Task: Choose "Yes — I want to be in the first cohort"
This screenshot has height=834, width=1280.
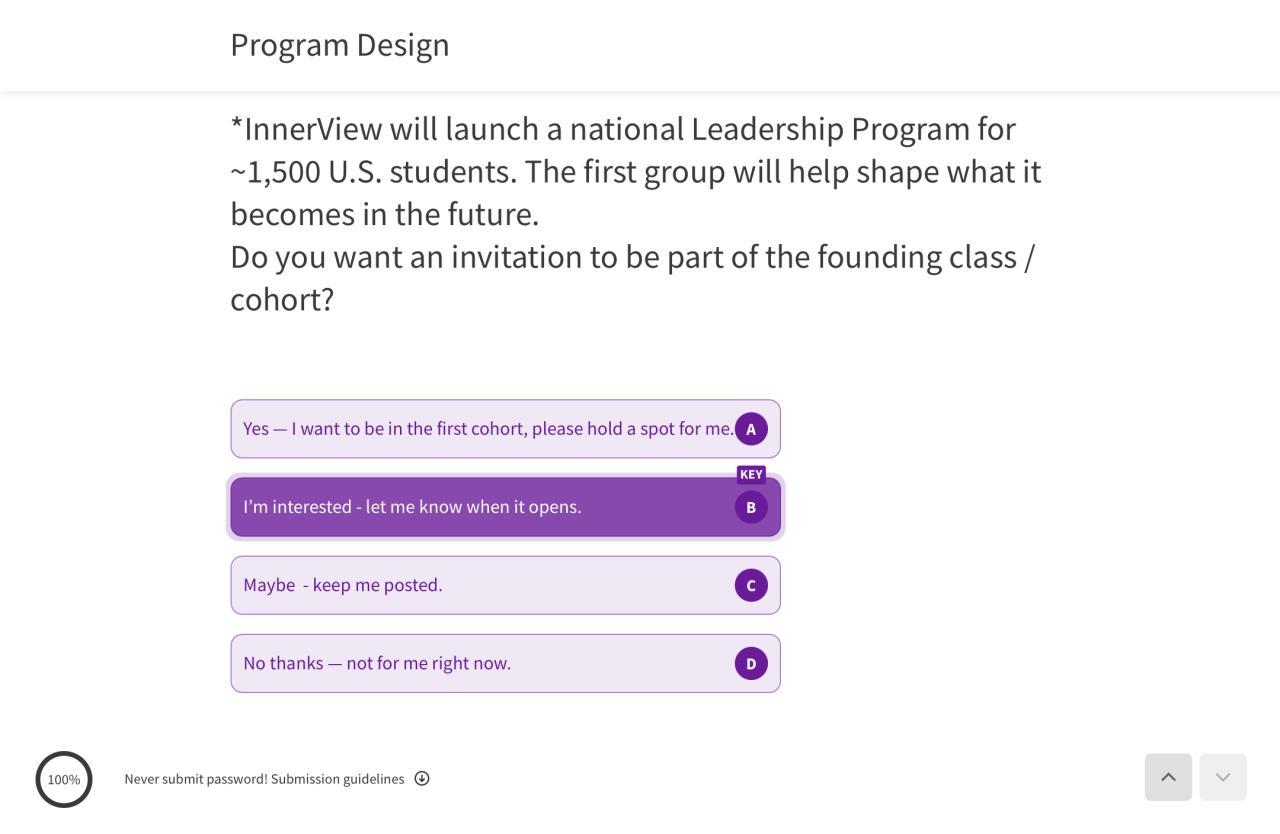Action: click(x=487, y=429)
